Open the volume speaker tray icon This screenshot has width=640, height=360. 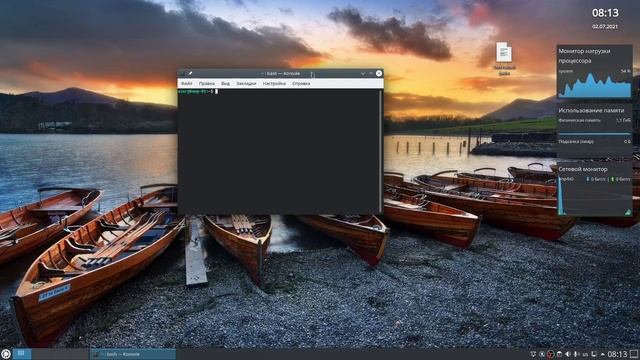(568, 354)
